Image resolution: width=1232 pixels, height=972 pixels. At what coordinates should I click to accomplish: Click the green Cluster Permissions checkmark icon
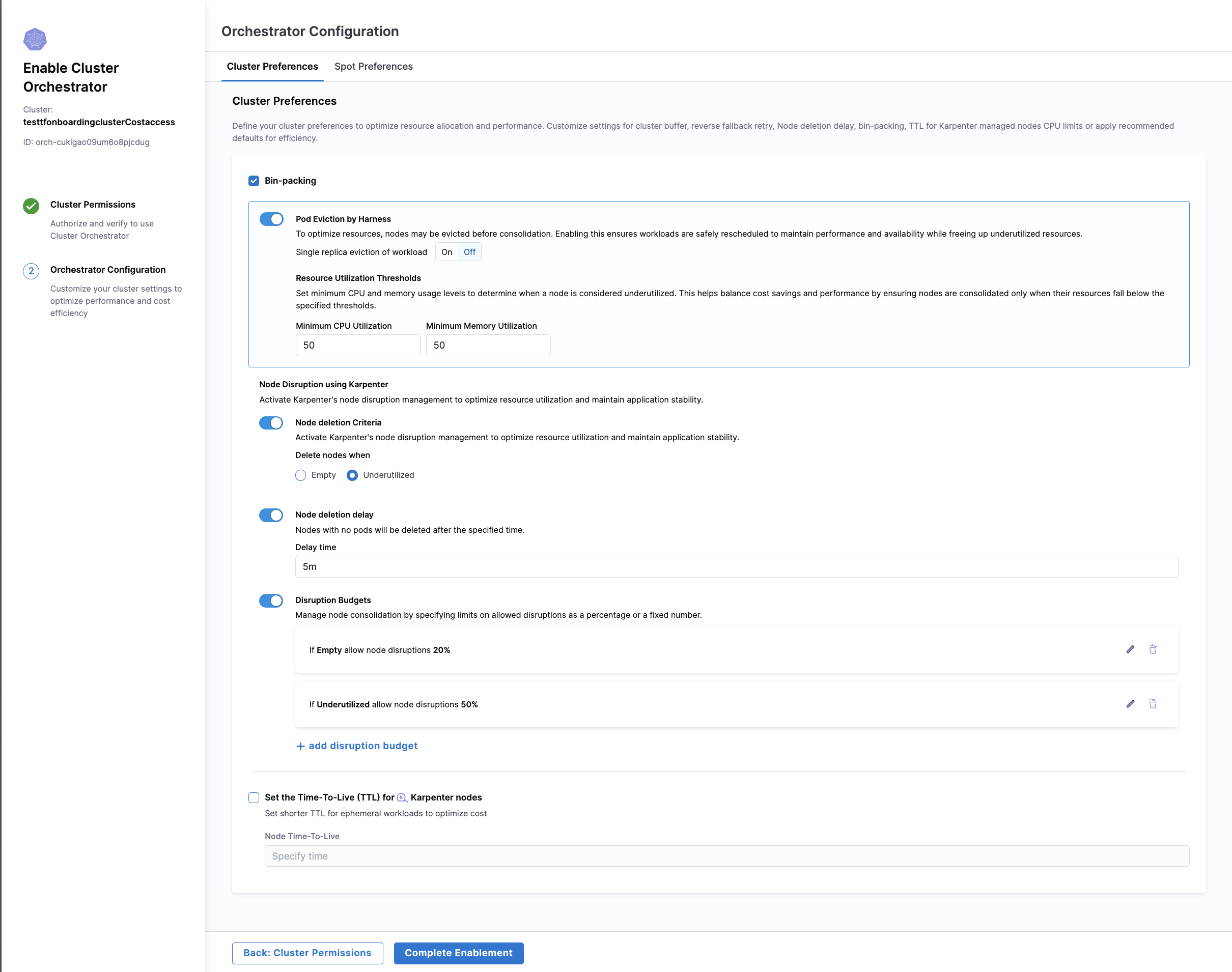pos(32,206)
